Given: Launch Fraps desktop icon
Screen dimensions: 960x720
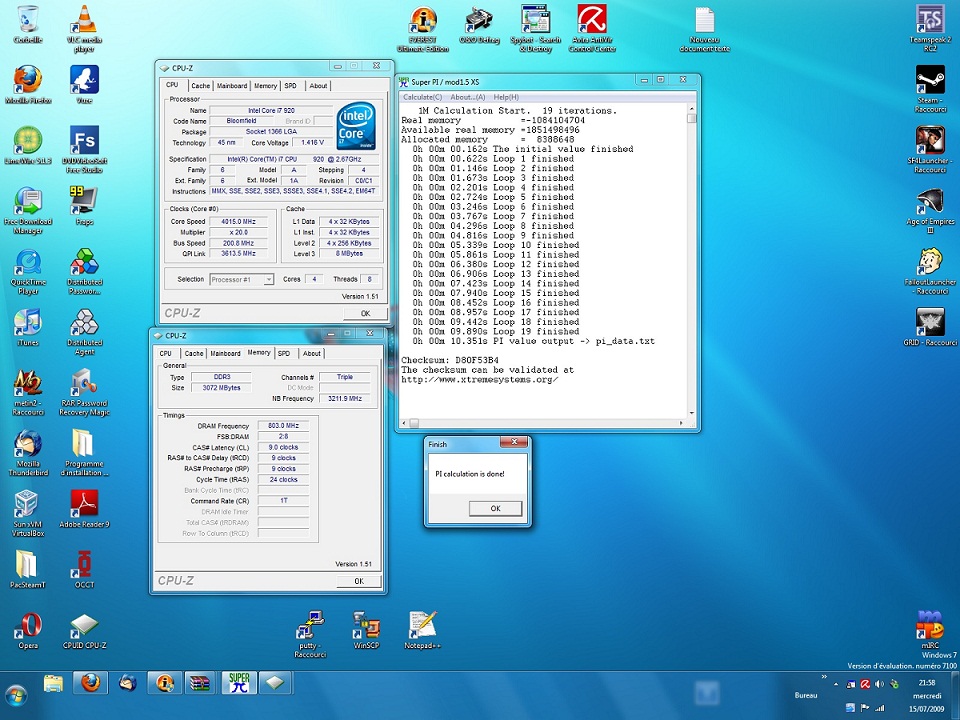Looking at the screenshot, I should click(x=84, y=206).
